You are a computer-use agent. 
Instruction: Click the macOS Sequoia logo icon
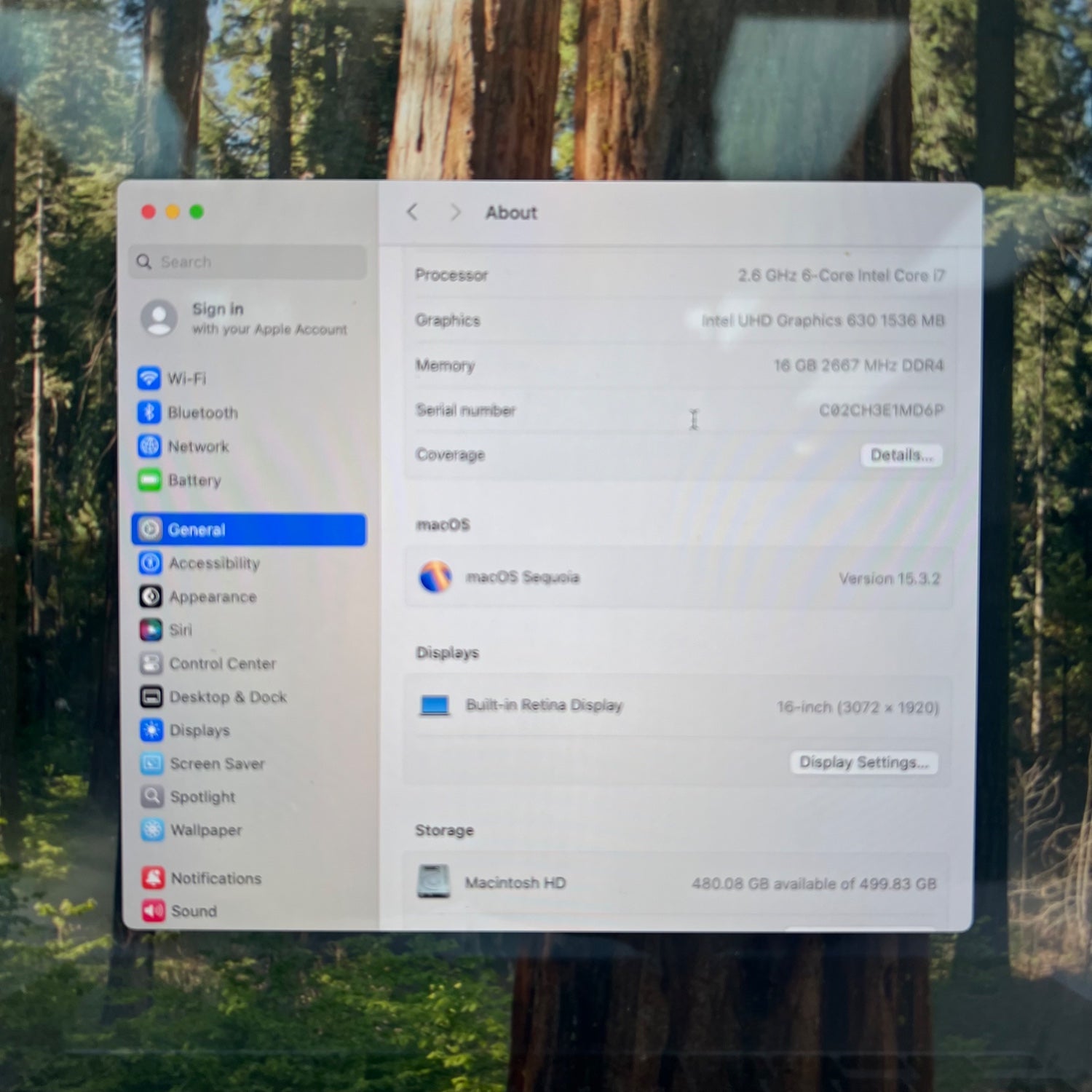pos(435,577)
